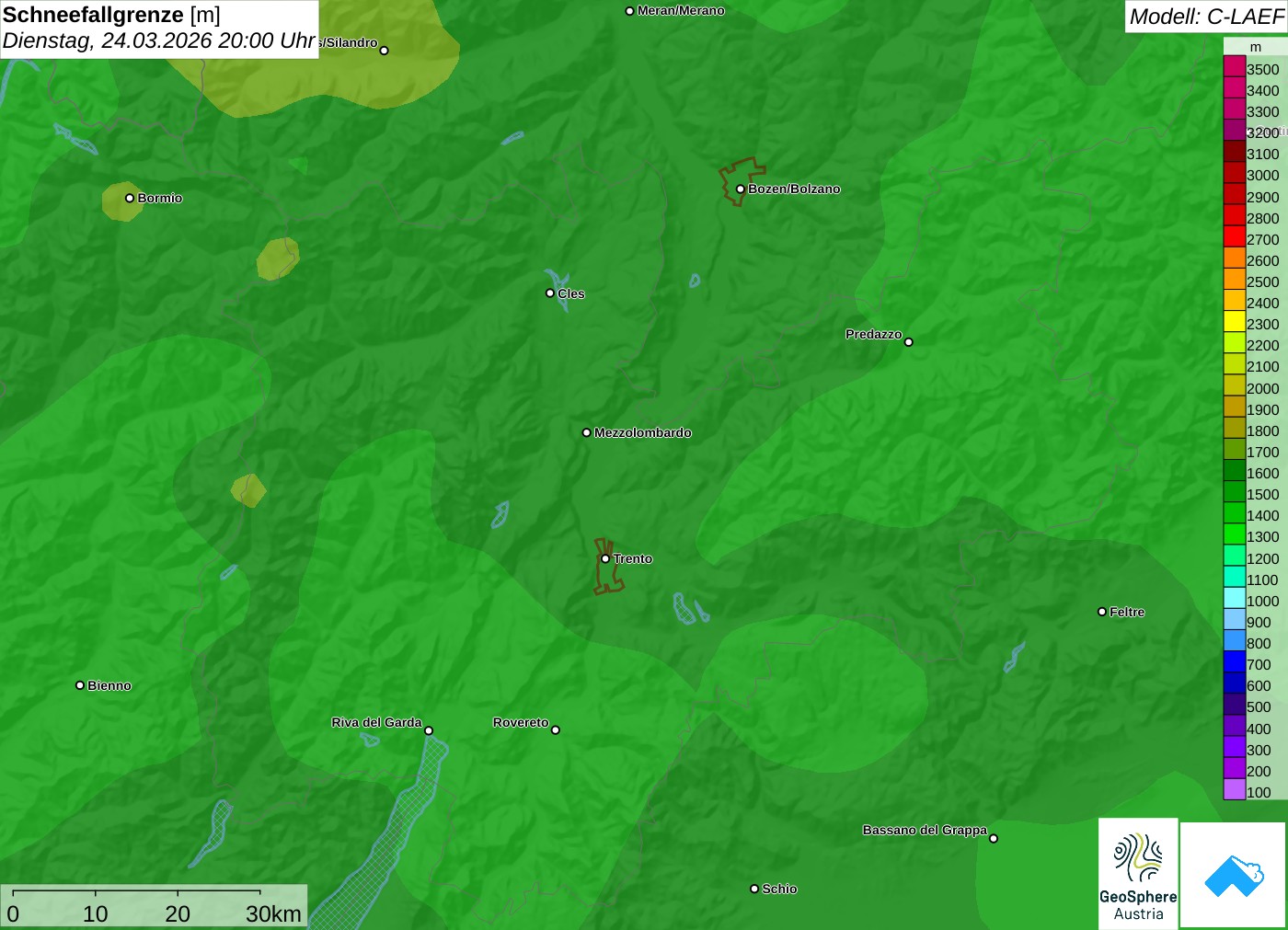Click the Meran/Merano marker dot

[630, 11]
